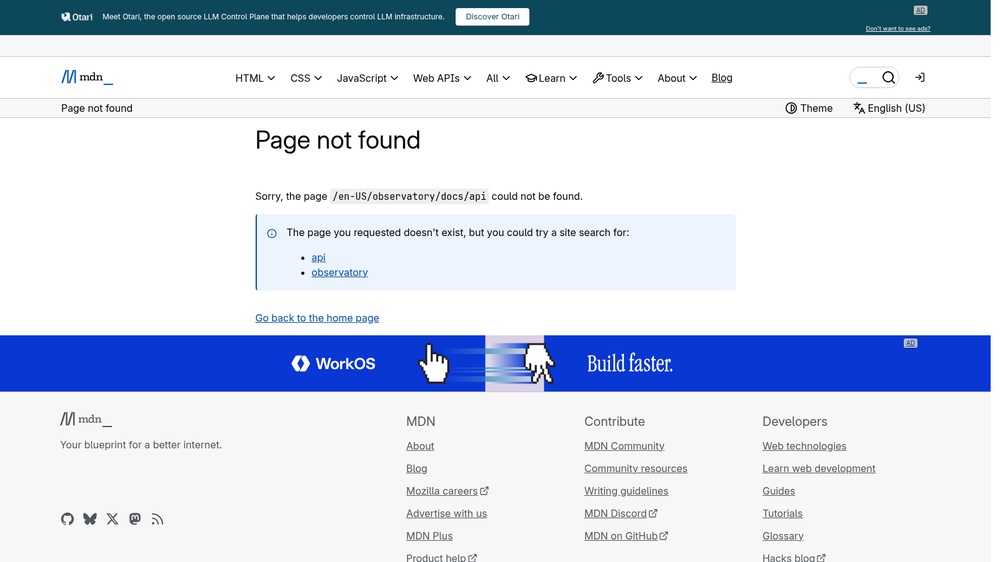Open Product help footer link
Screen dimensions: 1000x562
(441, 557)
